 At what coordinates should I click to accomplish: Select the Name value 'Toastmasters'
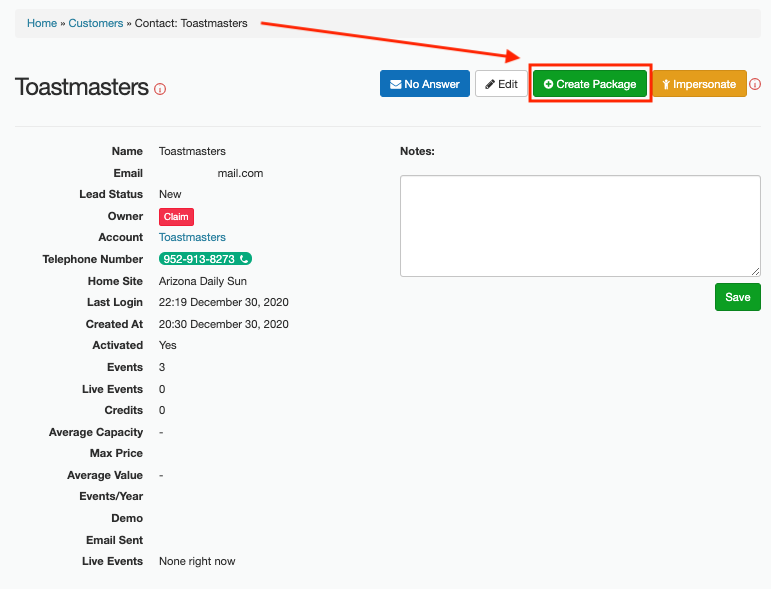coord(192,151)
